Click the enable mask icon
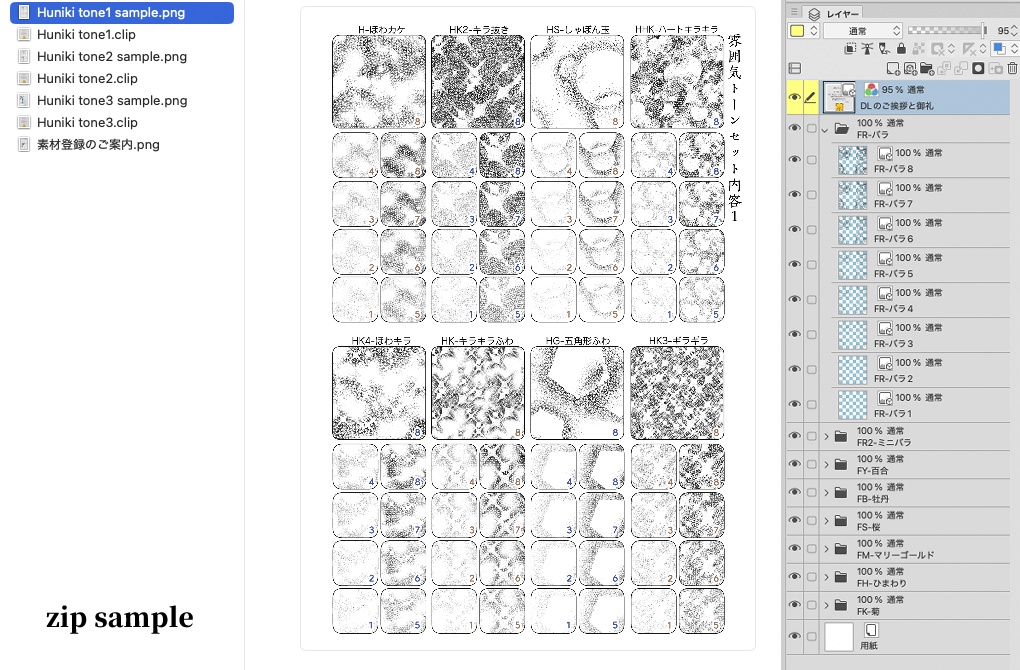 pos(938,49)
